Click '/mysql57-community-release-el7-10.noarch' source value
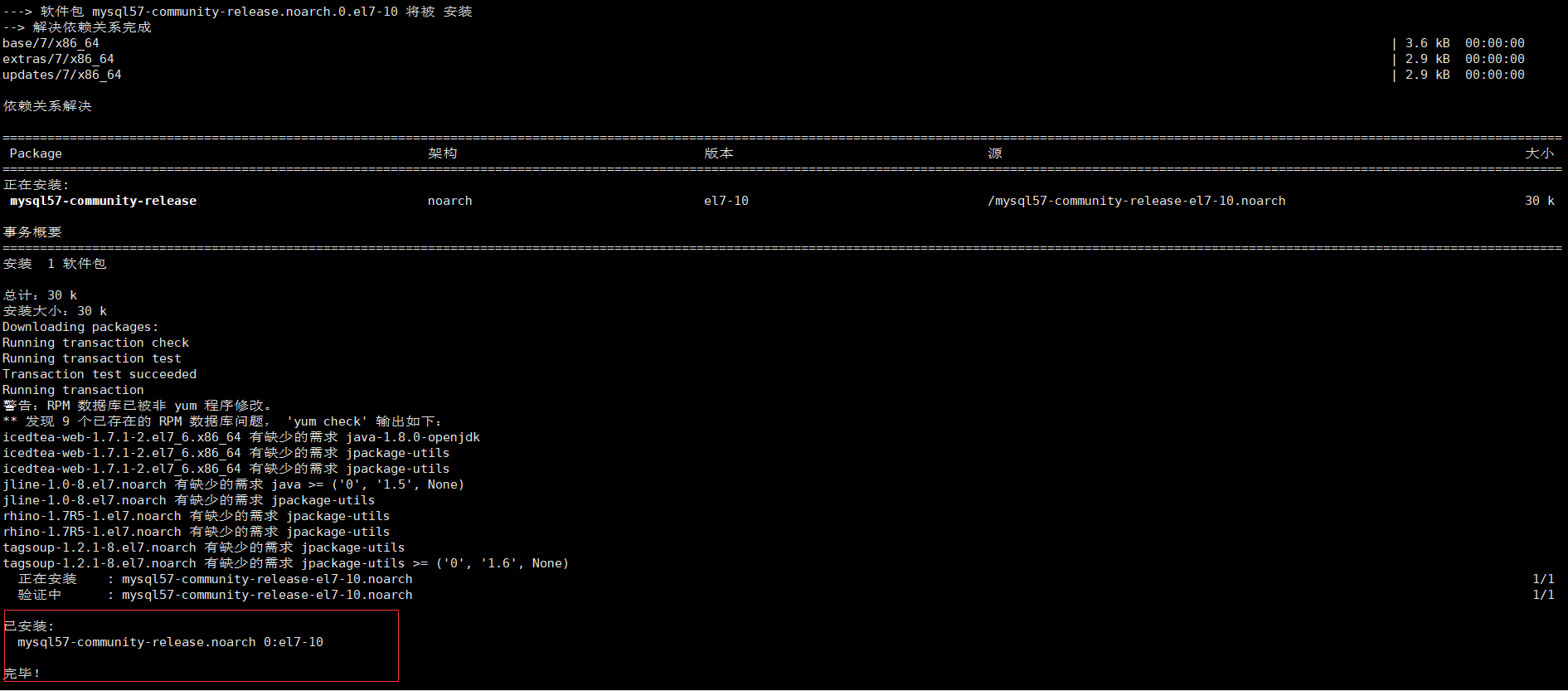This screenshot has width=1568, height=691. pyautogui.click(x=1137, y=201)
